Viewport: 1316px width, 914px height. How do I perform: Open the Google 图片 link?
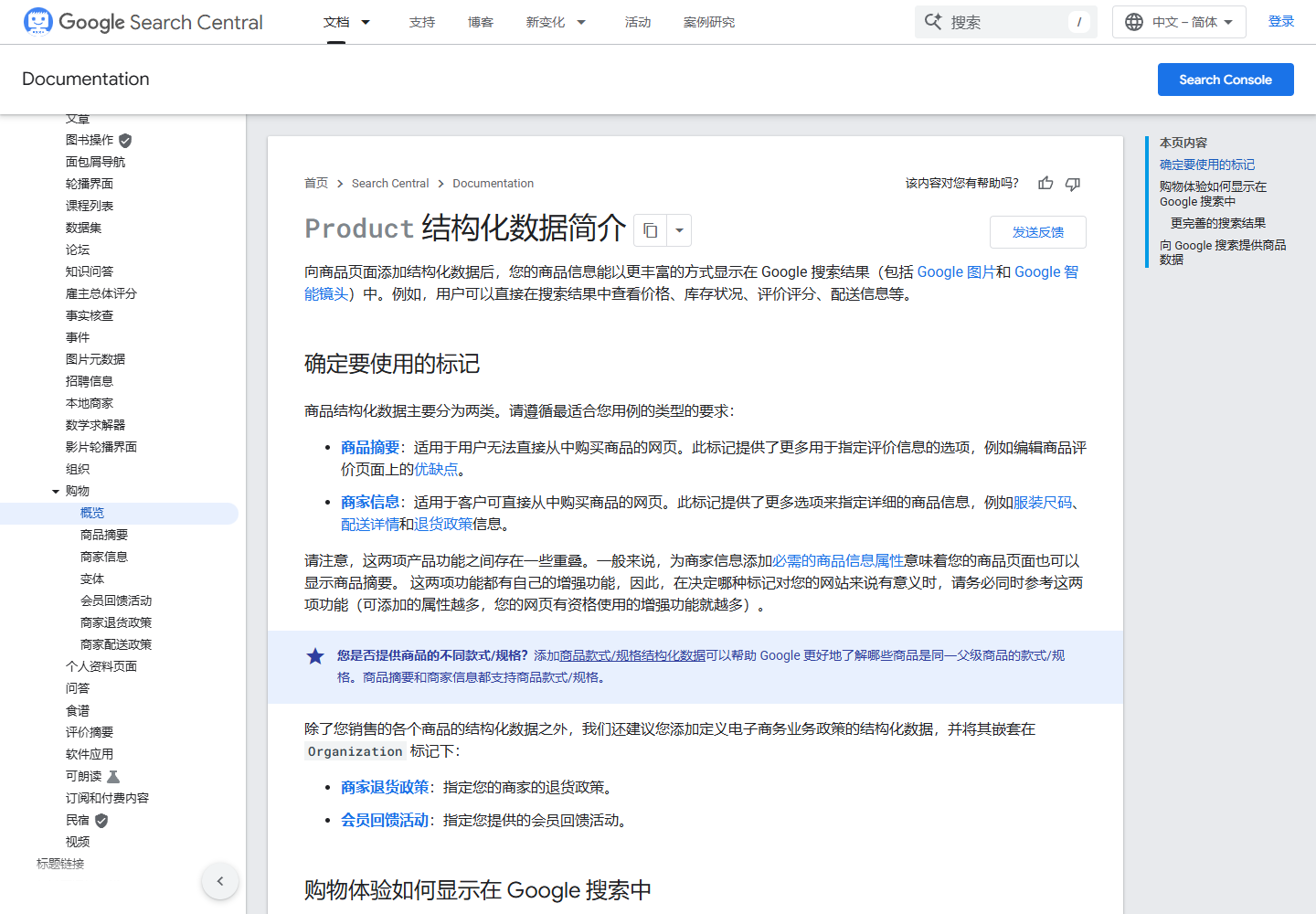click(x=956, y=272)
